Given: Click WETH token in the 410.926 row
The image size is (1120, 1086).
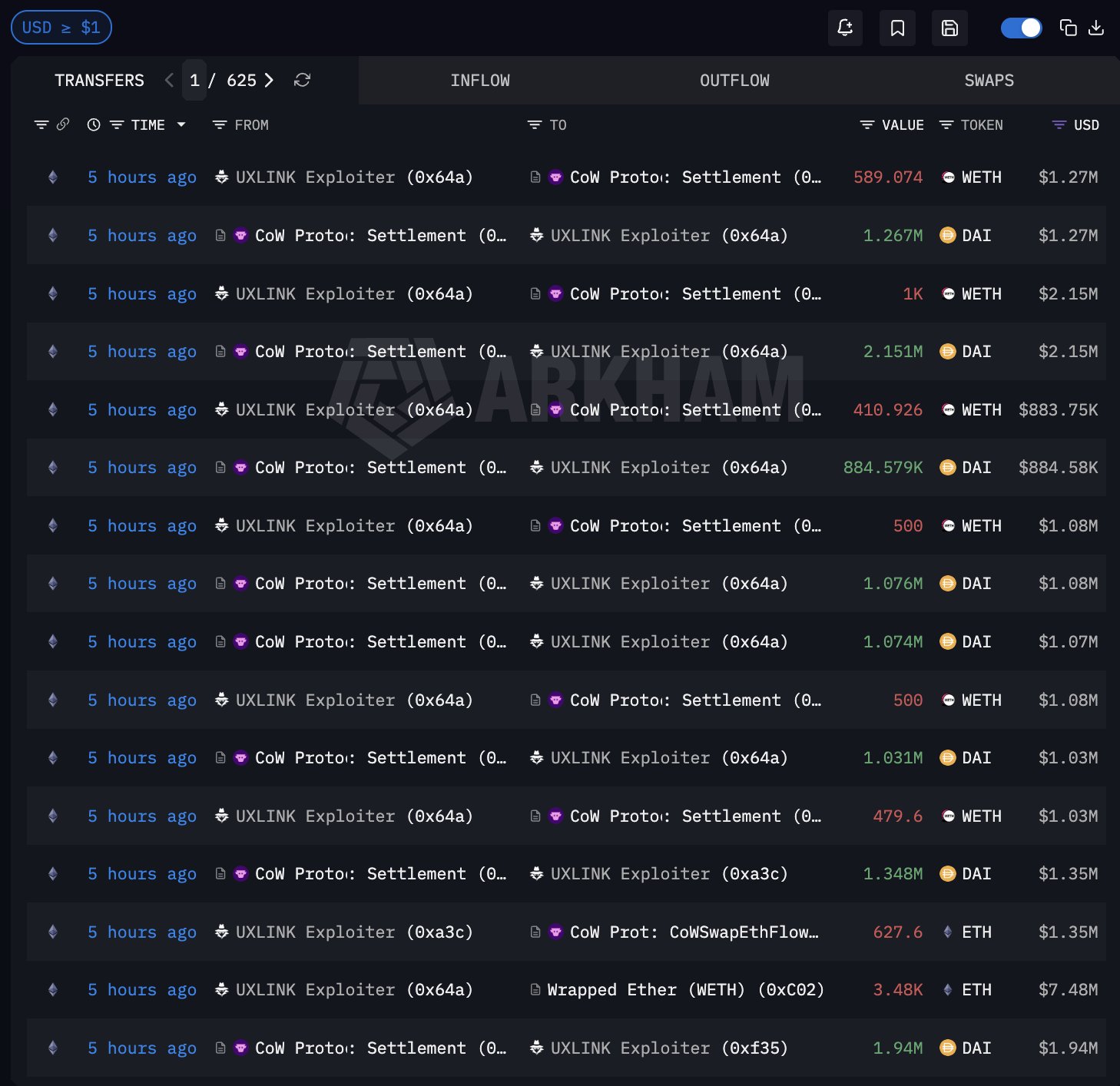Looking at the screenshot, I should pyautogui.click(x=981, y=410).
